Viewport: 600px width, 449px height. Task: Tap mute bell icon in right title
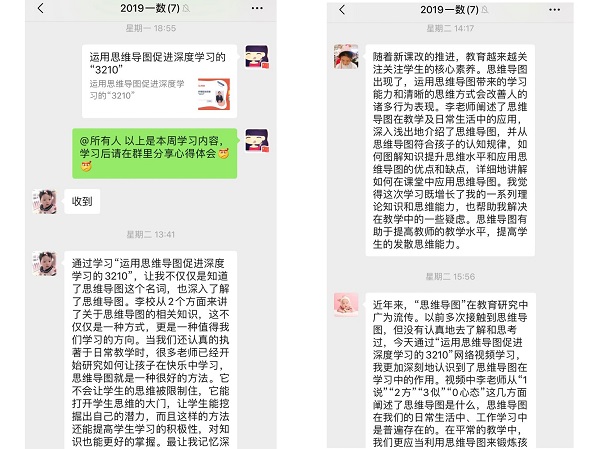pyautogui.click(x=484, y=10)
